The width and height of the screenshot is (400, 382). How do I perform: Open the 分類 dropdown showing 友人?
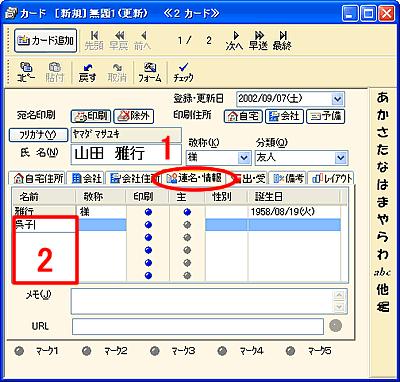pos(340,158)
